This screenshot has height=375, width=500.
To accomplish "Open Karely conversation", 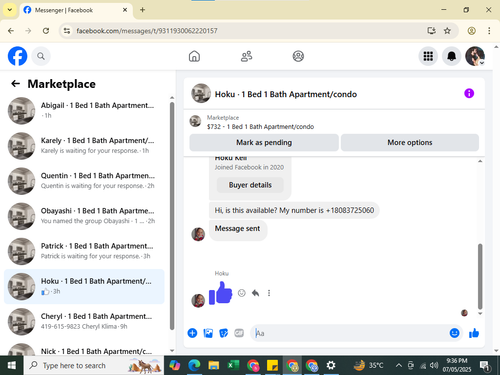I will [84, 146].
